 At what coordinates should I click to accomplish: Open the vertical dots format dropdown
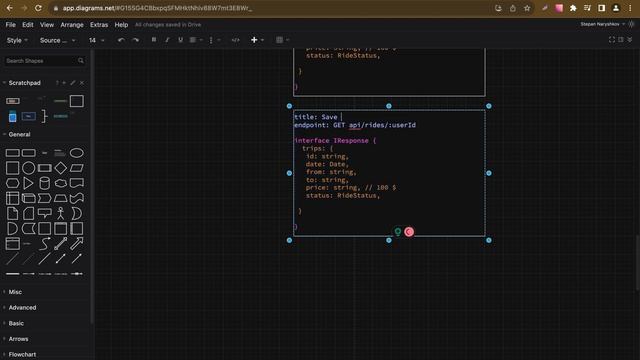coord(214,40)
